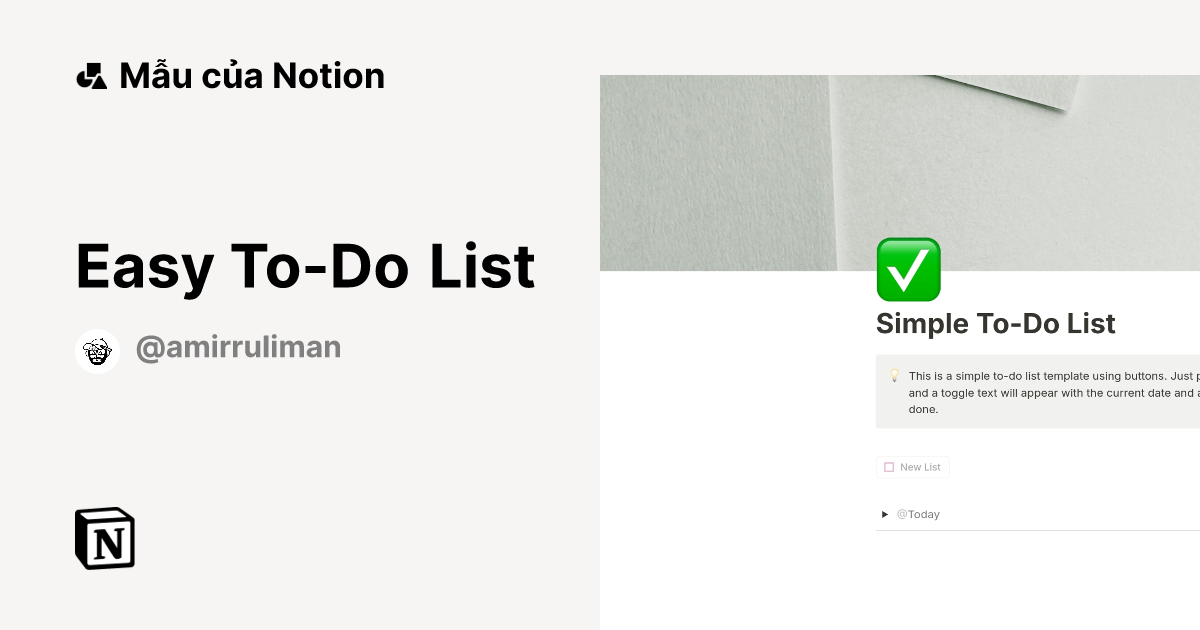The height and width of the screenshot is (630, 1200).
Task: Open the @Today entry to reveal its tasks
Action: coord(917,514)
